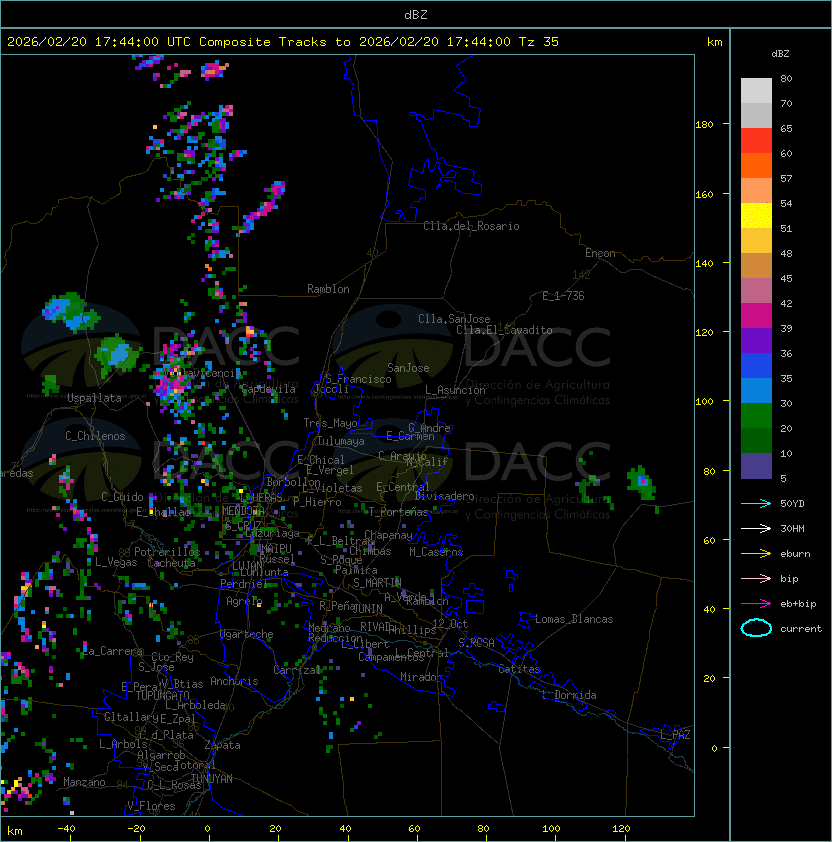This screenshot has height=842, width=832.
Task: Click the 'Ugarteche' map label
Action: pos(247,634)
